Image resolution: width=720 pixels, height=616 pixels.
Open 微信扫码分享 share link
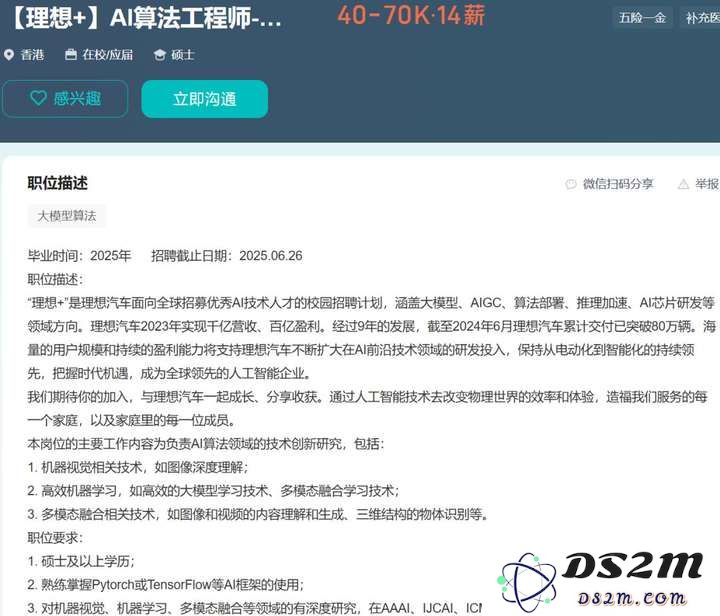[618, 184]
